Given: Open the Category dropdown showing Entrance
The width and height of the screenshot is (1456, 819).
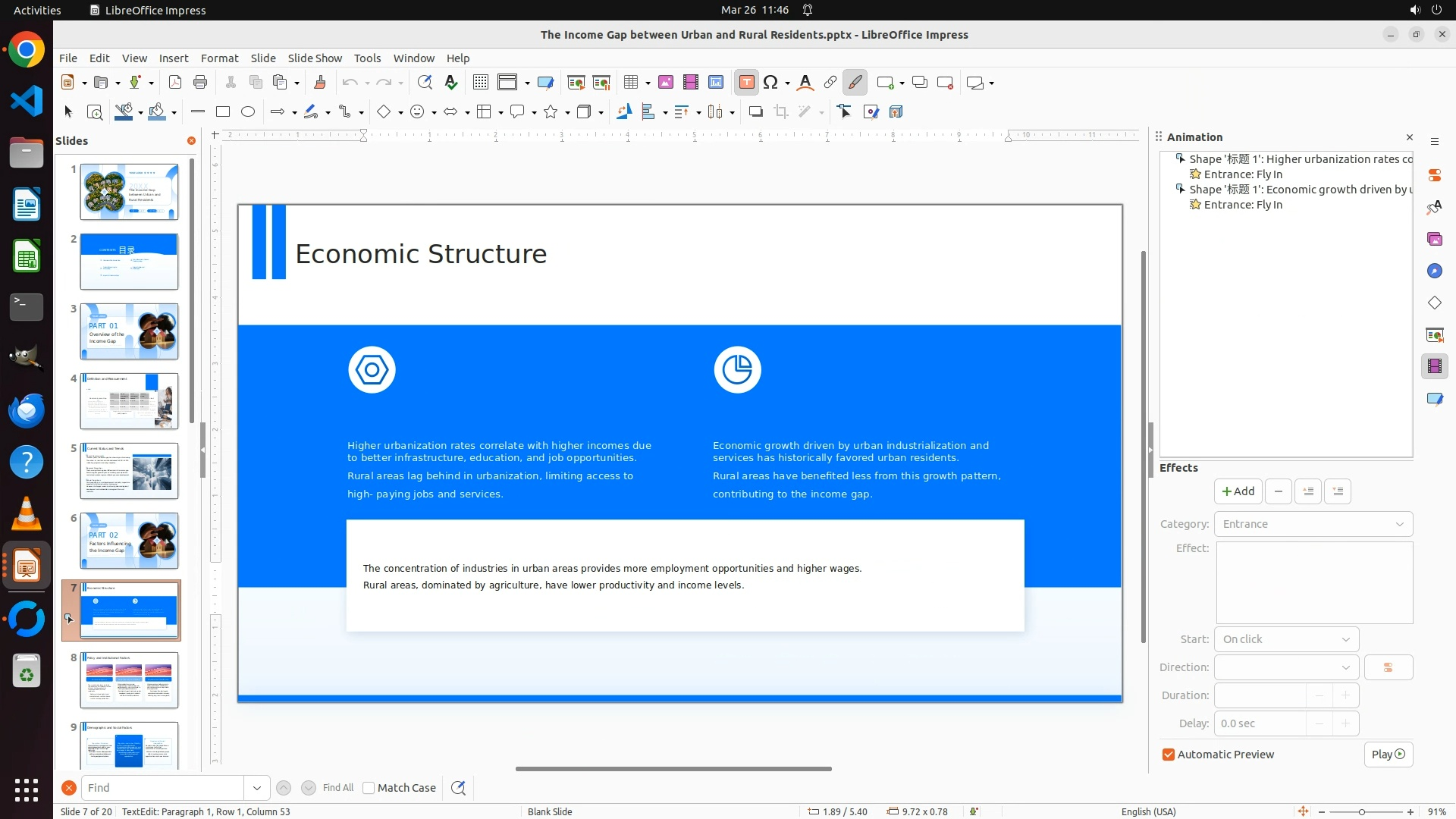Looking at the screenshot, I should click(x=1313, y=524).
